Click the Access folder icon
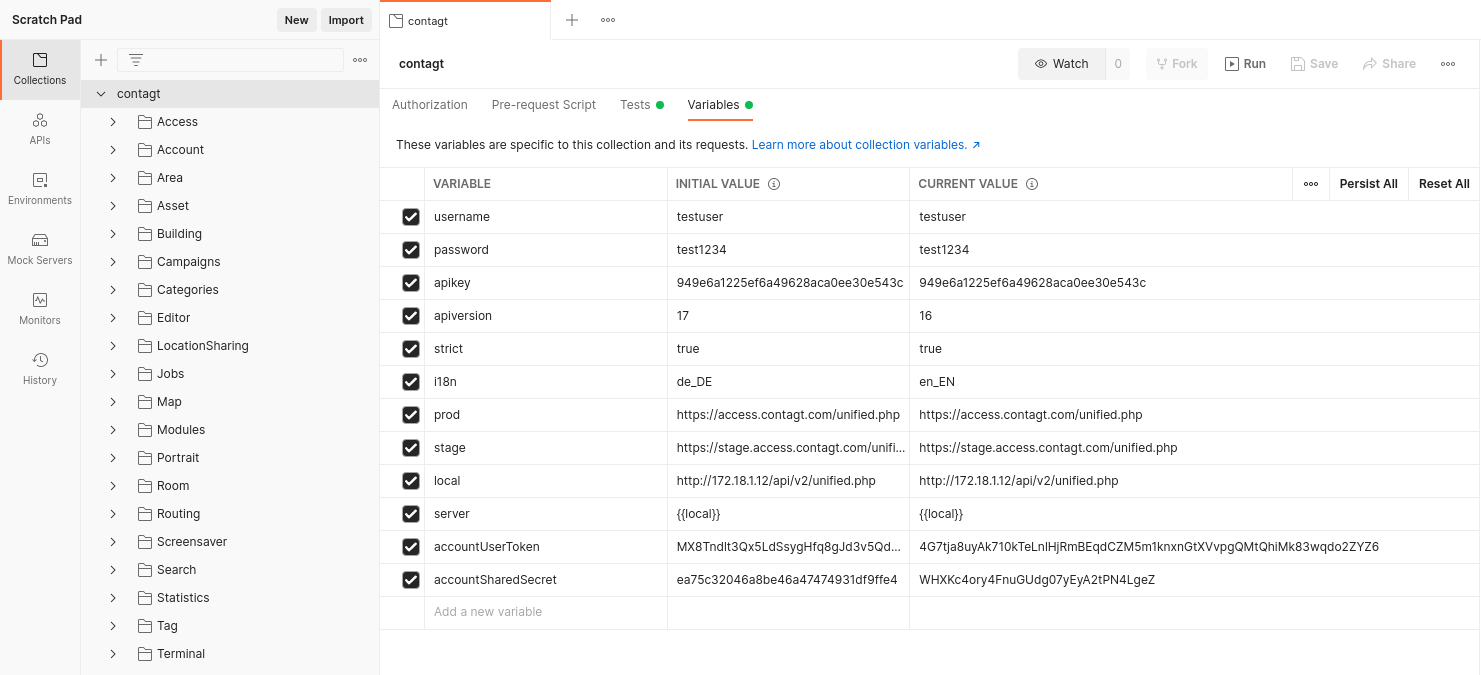This screenshot has width=1481, height=675. [x=144, y=122]
